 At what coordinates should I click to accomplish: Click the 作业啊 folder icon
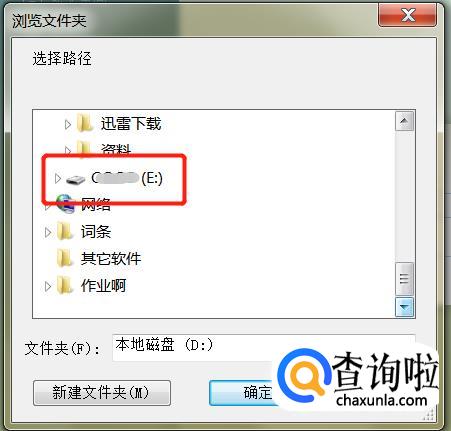click(x=65, y=285)
